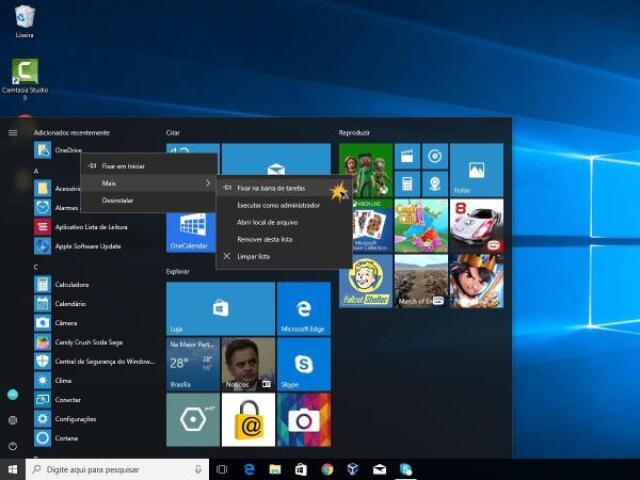
Task: Choose Desinstalar from the context menu
Action: point(149,200)
